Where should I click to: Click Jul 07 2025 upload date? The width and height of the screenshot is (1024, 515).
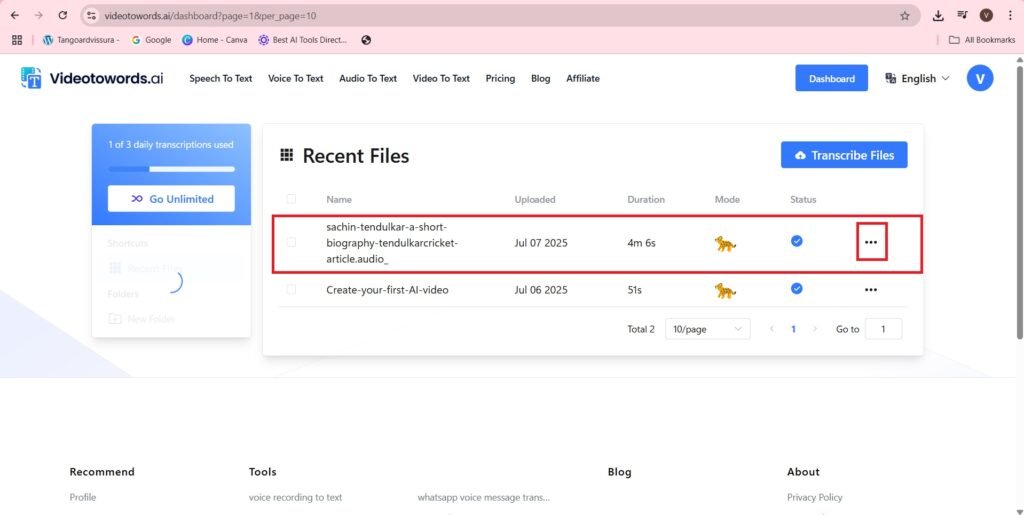541,243
